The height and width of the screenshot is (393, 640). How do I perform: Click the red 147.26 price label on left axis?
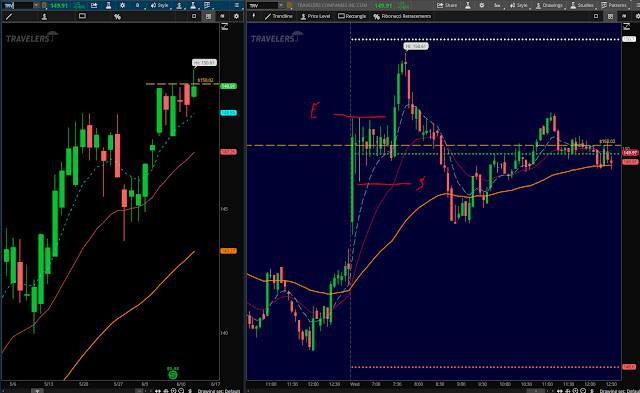[228, 152]
